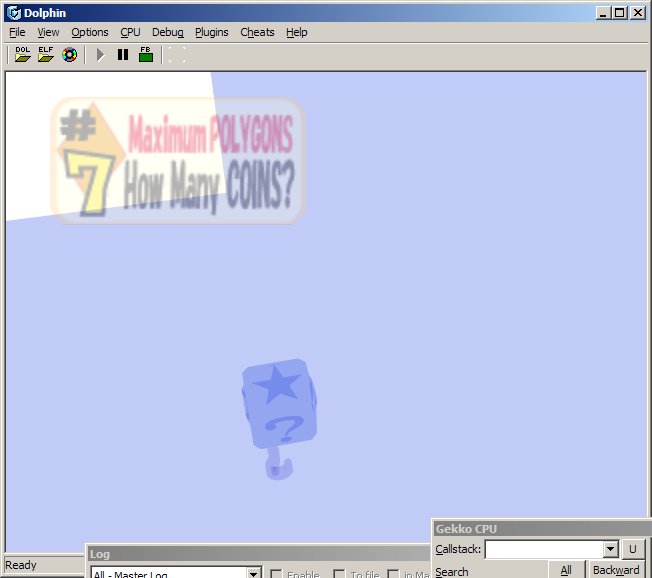Click the fullscreen brackets toolbar icon

tap(177, 54)
